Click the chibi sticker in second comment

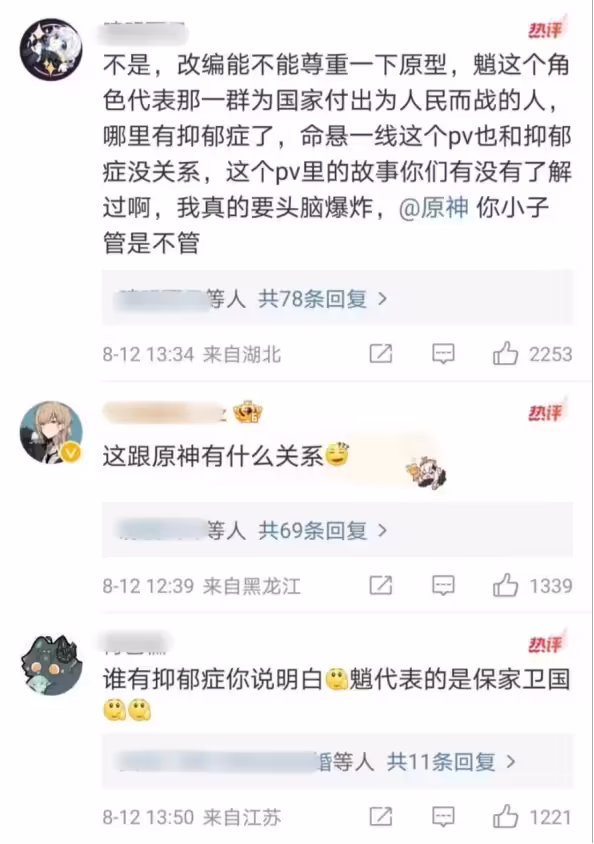426,471
